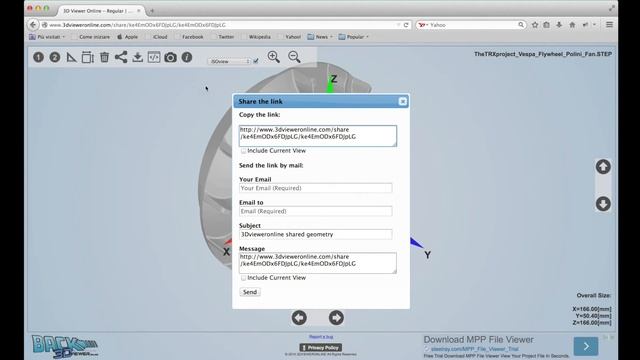640x360 pixels.
Task: Rotate view left with left arrow
Action: [299, 318]
